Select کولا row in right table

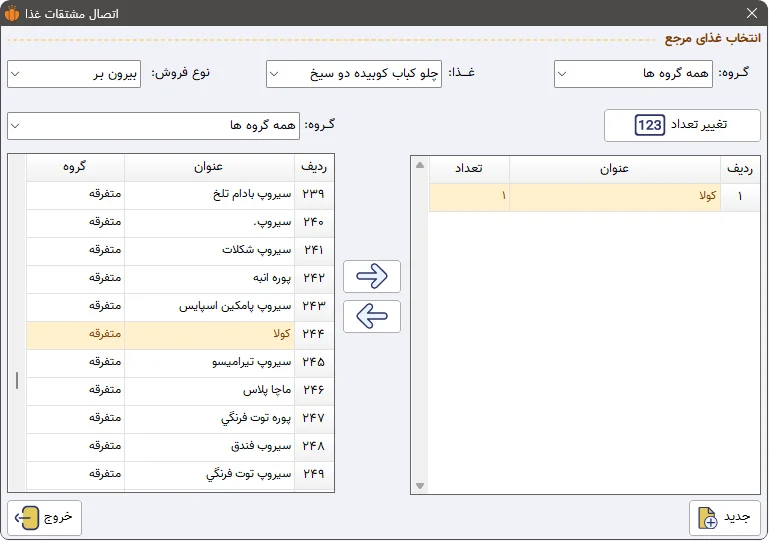594,197
